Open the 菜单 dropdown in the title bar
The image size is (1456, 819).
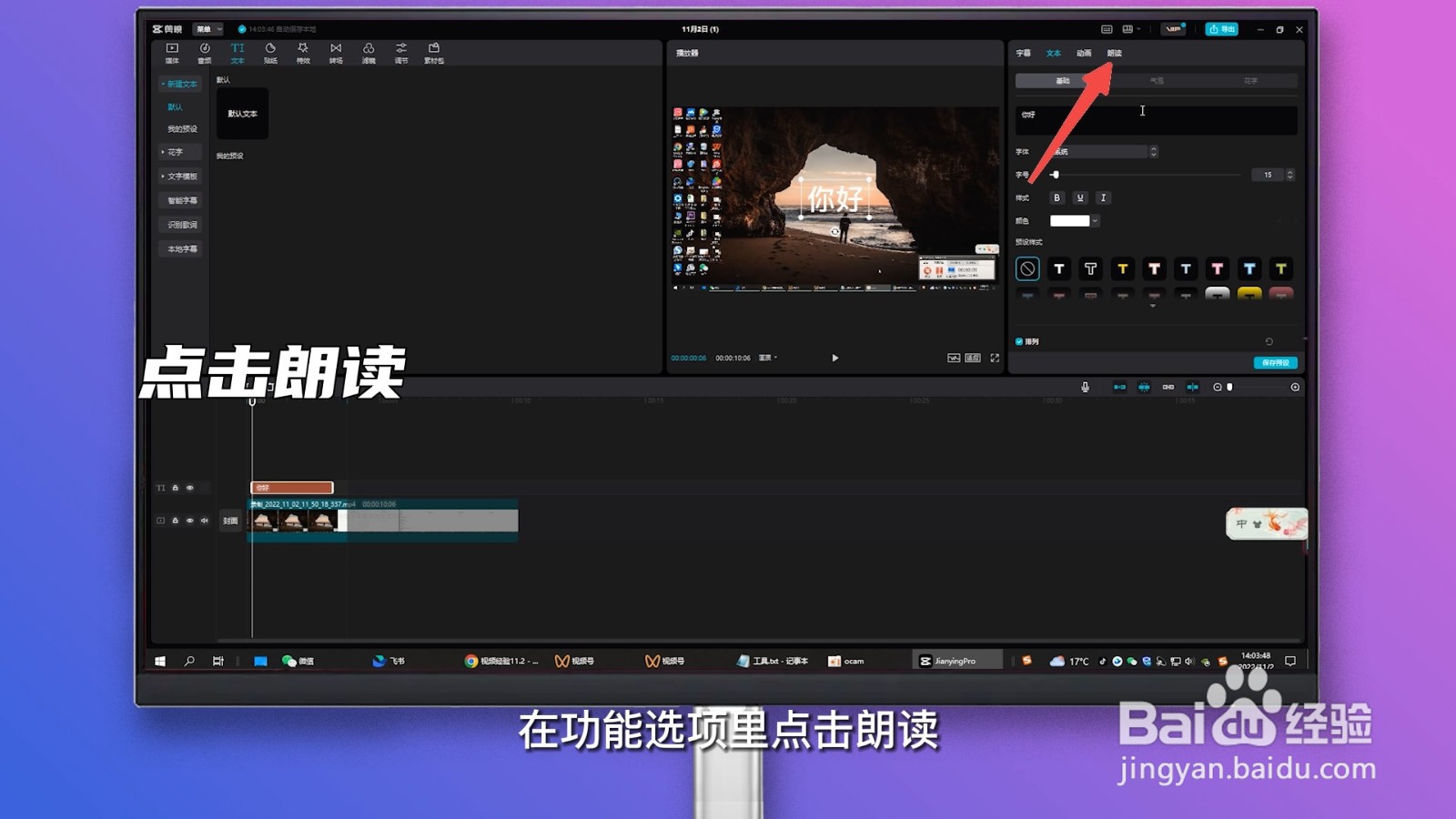coord(210,28)
